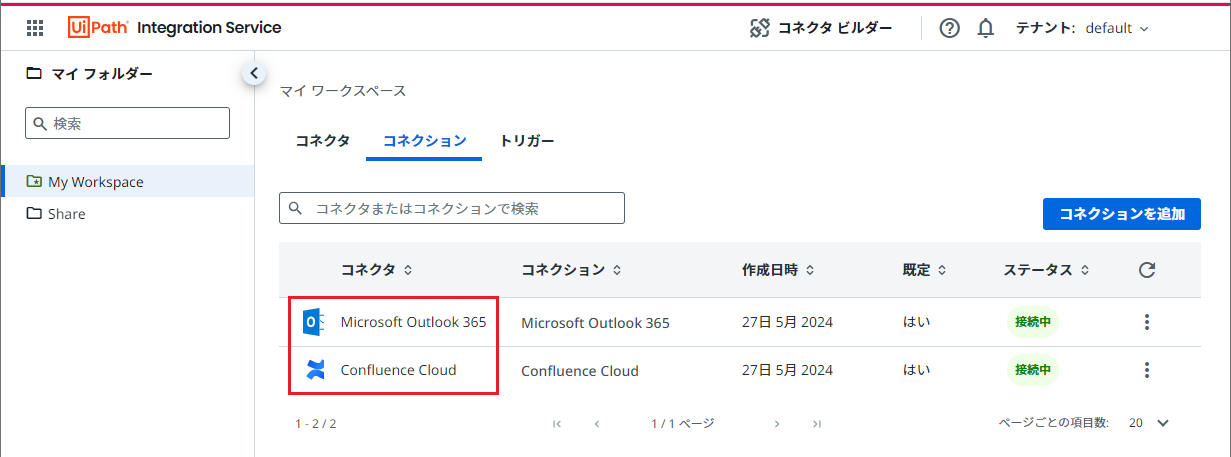This screenshot has width=1231, height=457.
Task: Open the Confluence Cloud connection name
Action: point(580,371)
